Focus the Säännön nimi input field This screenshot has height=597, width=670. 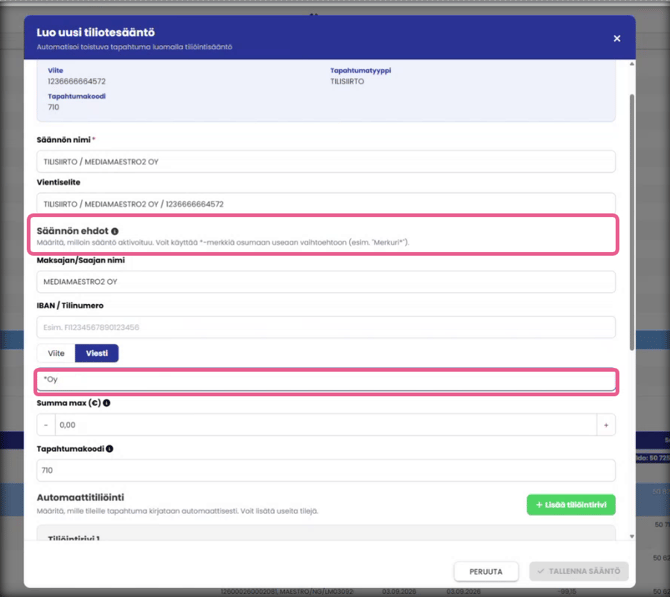tap(326, 162)
